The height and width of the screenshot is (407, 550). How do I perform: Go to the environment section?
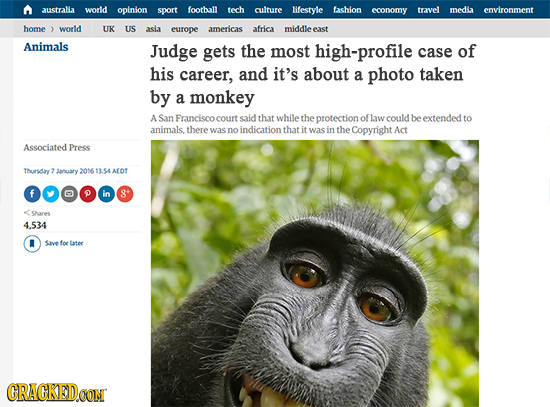(508, 10)
